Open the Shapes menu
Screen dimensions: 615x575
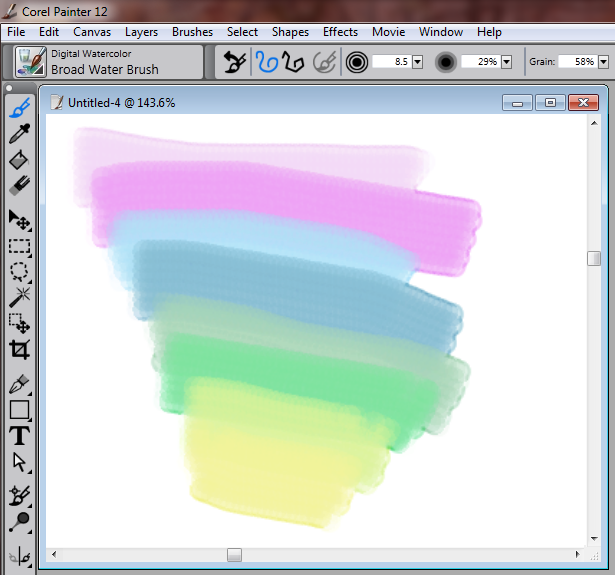(x=290, y=32)
